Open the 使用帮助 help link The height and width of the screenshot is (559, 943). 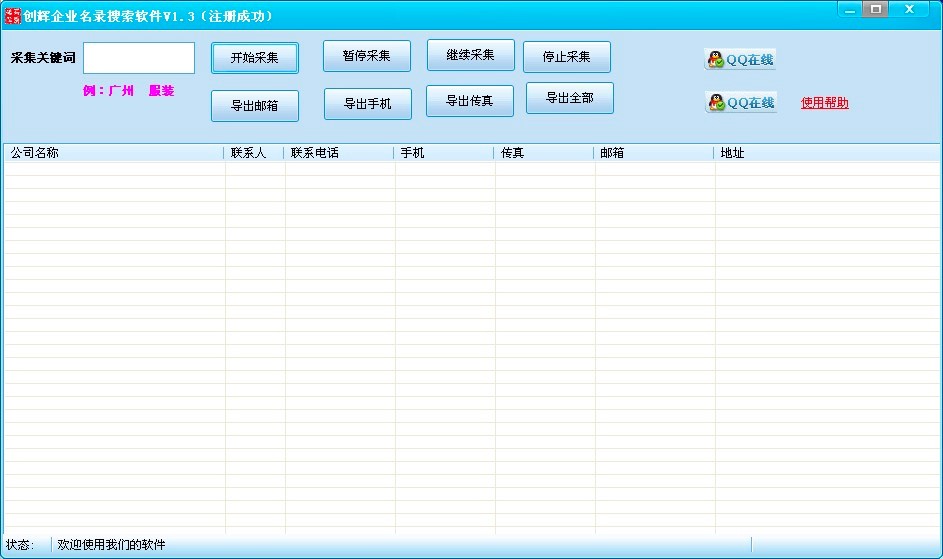pos(825,103)
